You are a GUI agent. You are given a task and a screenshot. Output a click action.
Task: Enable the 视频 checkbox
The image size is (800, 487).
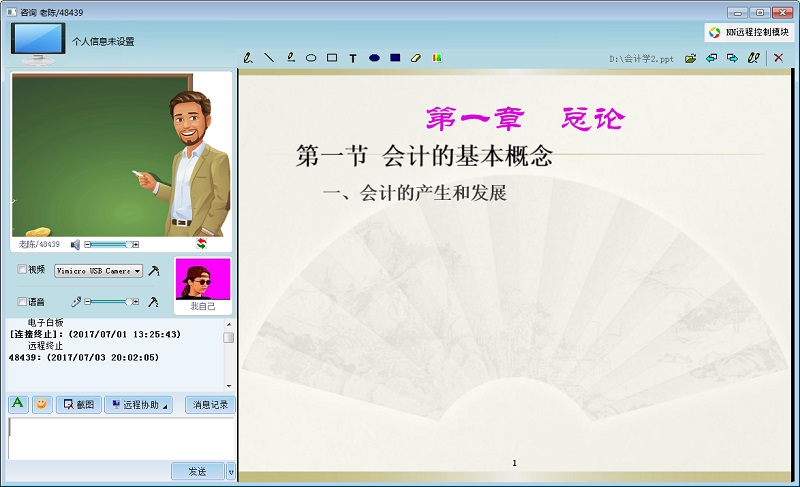(22, 269)
